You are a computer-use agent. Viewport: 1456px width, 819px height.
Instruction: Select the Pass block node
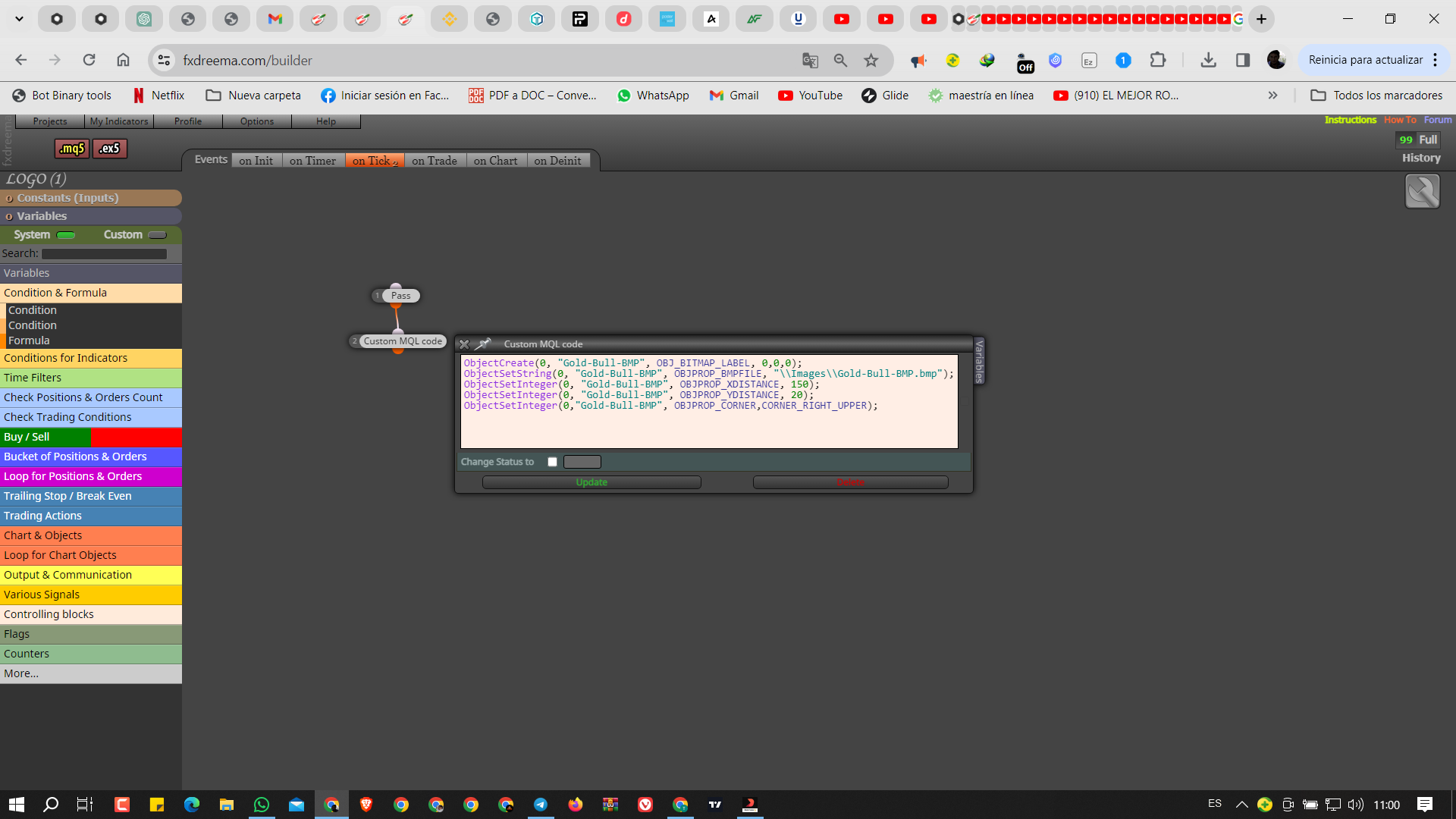pyautogui.click(x=400, y=296)
